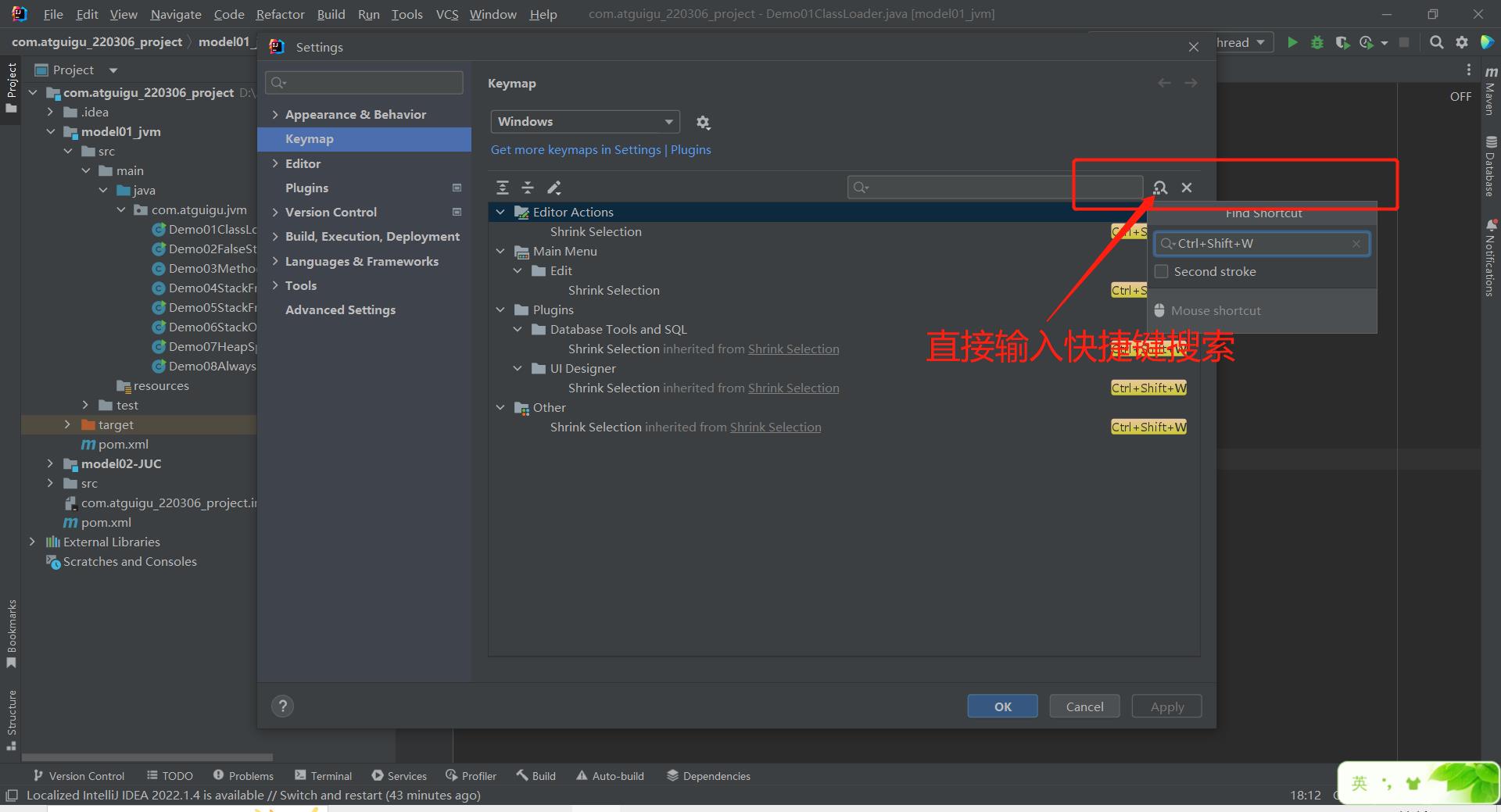
Task: Open the Maven tool window
Action: click(1491, 90)
